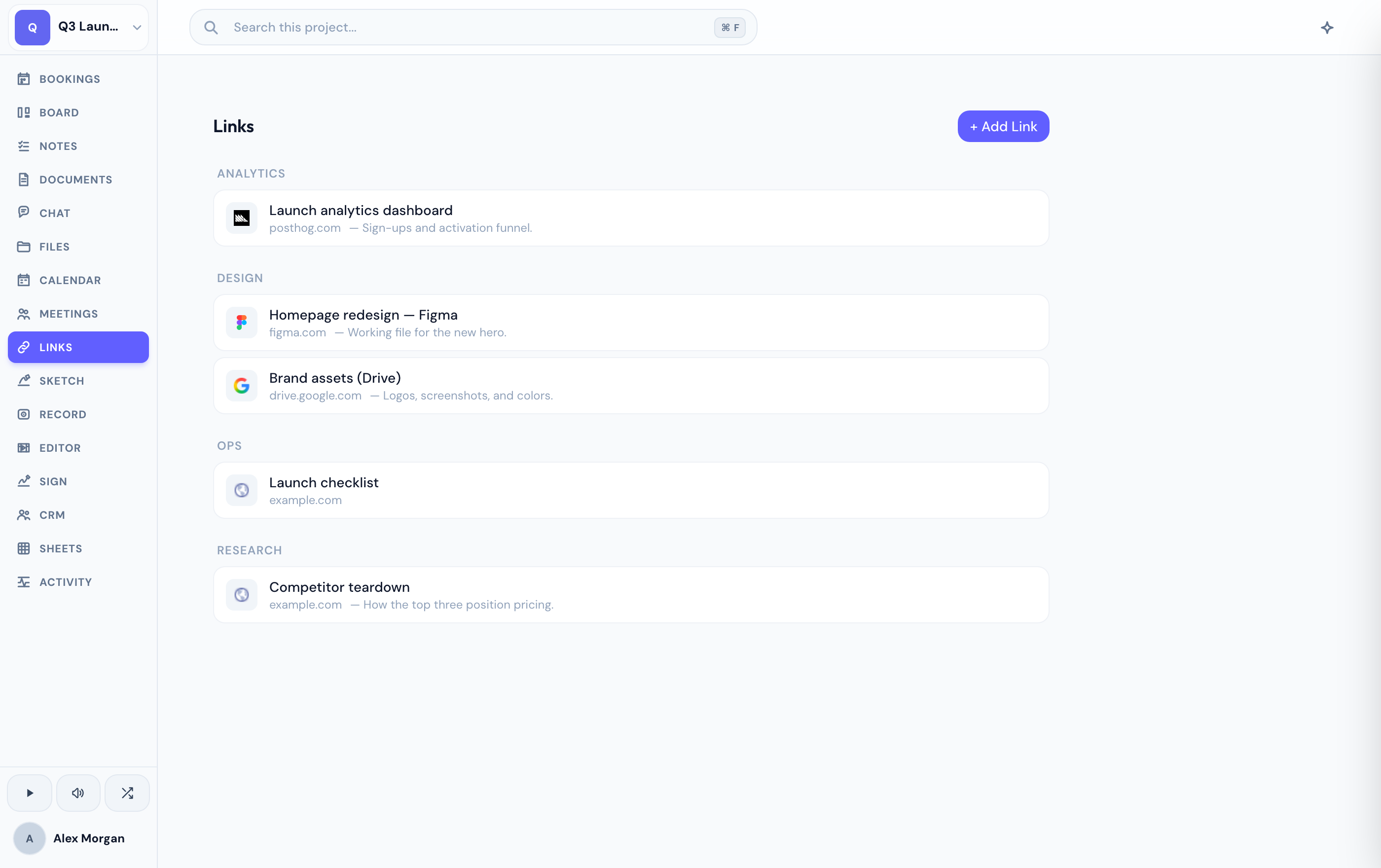Click the OPS category heading
Image resolution: width=1381 pixels, height=868 pixels.
pyautogui.click(x=229, y=446)
